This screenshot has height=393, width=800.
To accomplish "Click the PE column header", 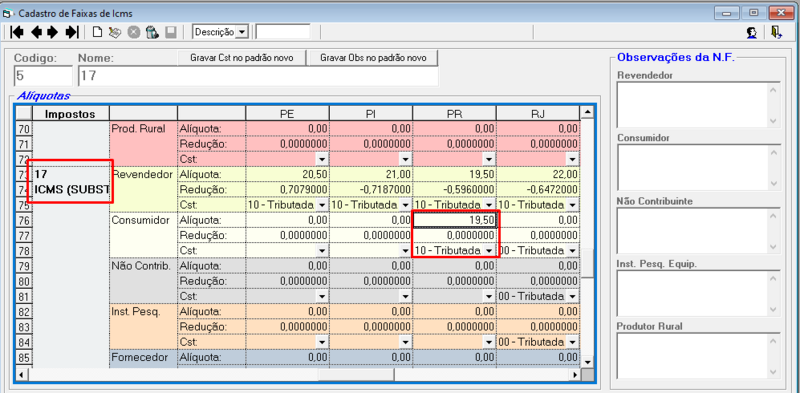I will click(x=287, y=114).
